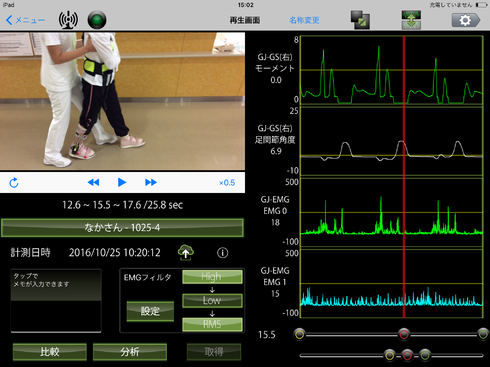490x367 pixels.
Task: Select the green handle on lower slider
Action: point(425,355)
